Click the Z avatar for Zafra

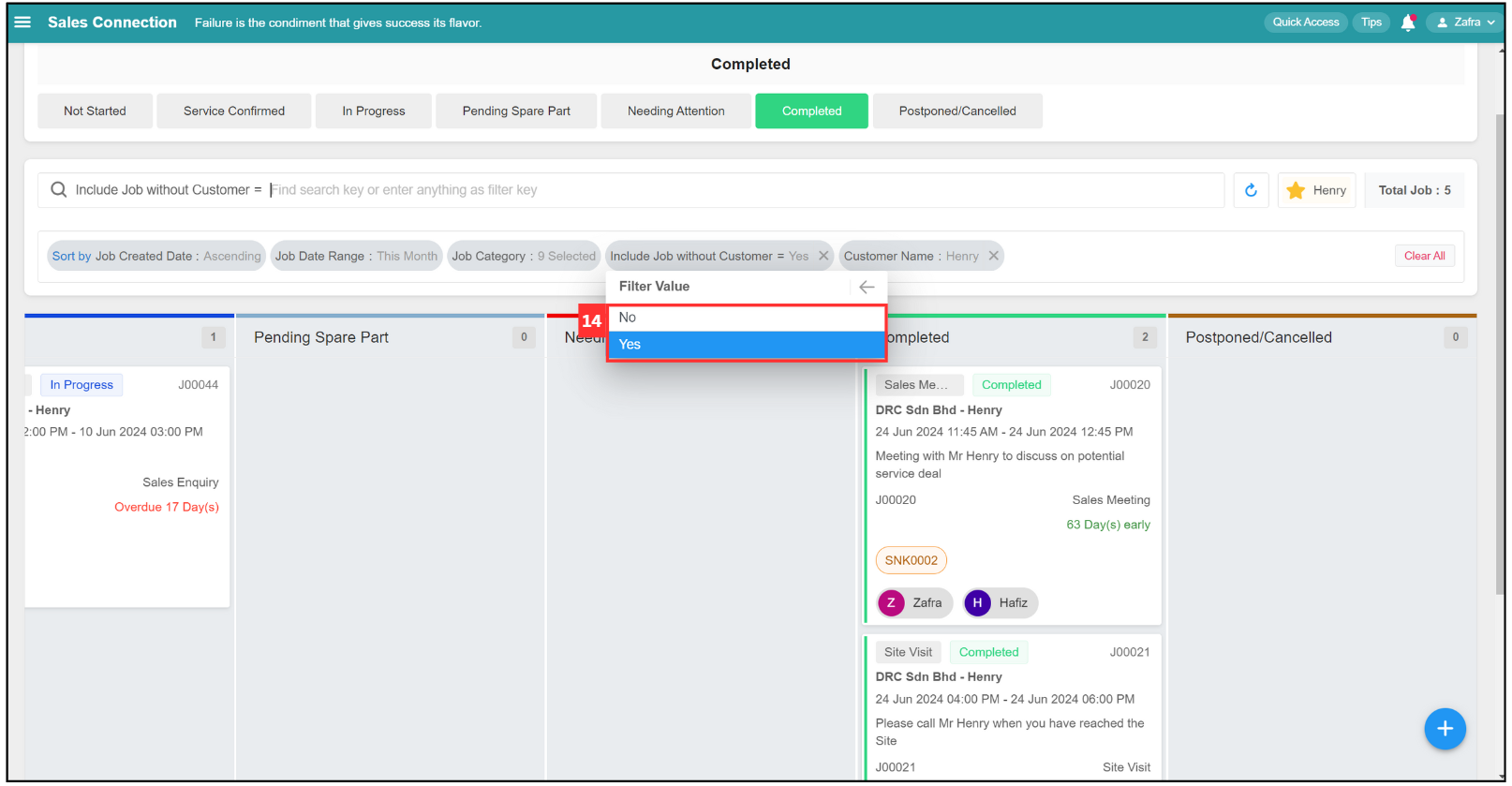point(891,602)
